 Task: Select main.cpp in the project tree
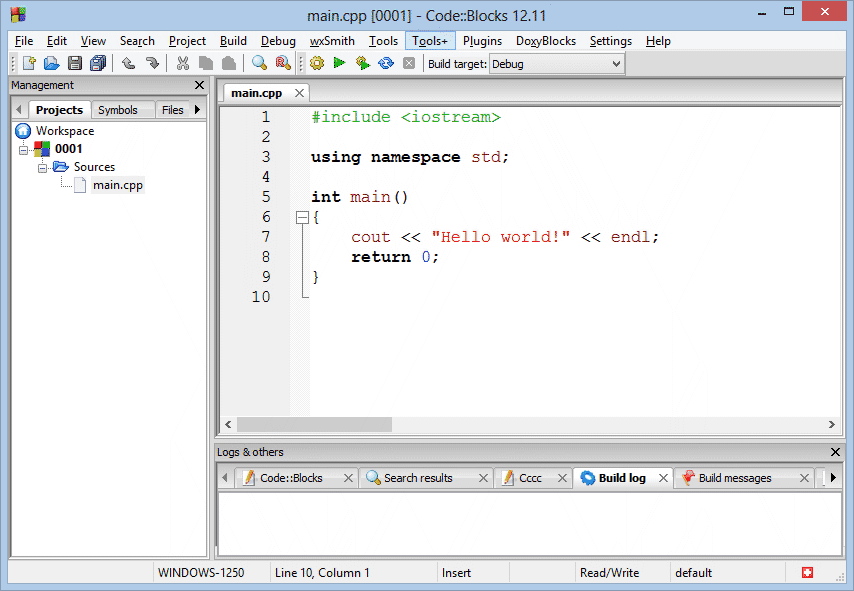click(x=118, y=185)
